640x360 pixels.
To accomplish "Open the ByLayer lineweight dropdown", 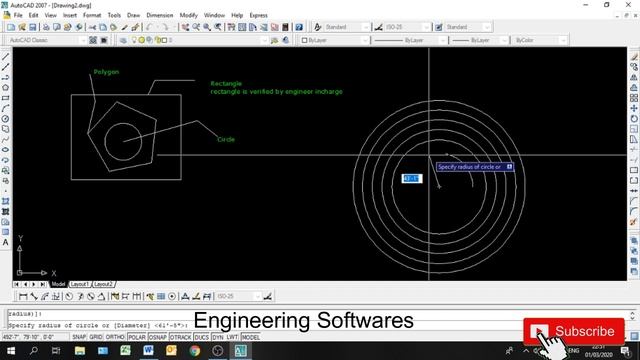I will click(504, 40).
